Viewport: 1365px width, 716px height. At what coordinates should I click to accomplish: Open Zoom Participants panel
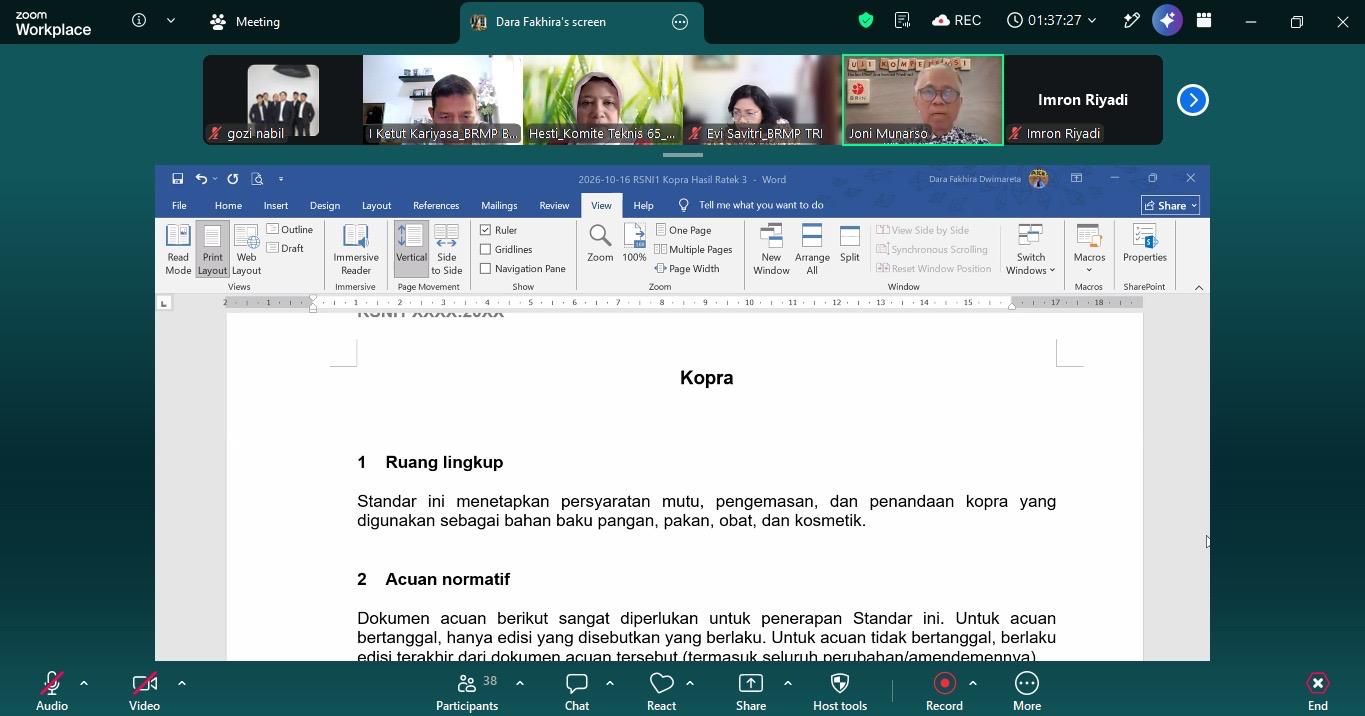pos(467,691)
